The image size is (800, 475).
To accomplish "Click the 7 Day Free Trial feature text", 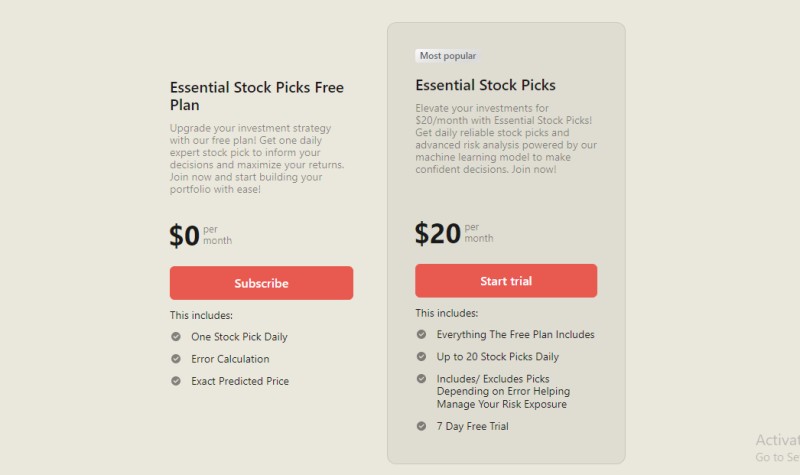I will (472, 426).
